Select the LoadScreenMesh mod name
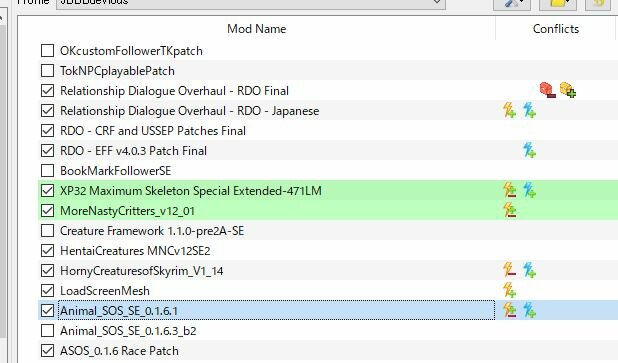This screenshot has height=363, width=618. tap(105, 291)
